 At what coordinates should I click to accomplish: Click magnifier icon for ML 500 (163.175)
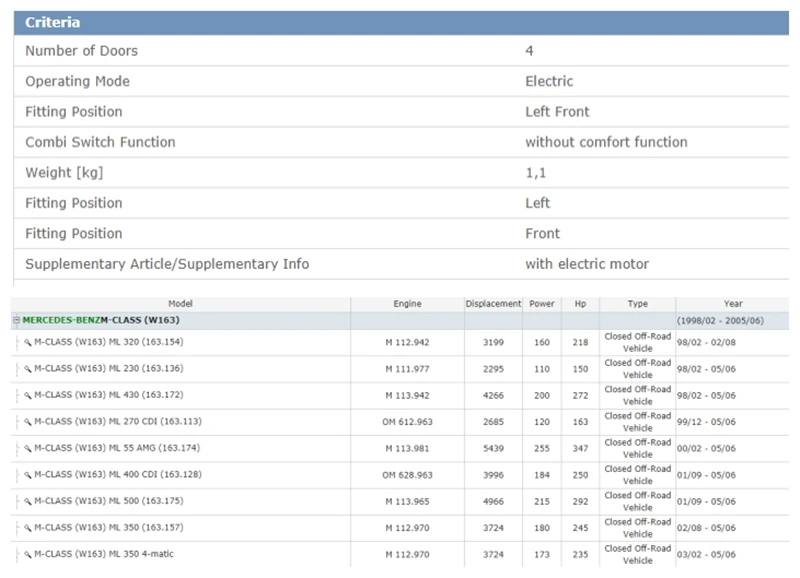[x=28, y=501]
